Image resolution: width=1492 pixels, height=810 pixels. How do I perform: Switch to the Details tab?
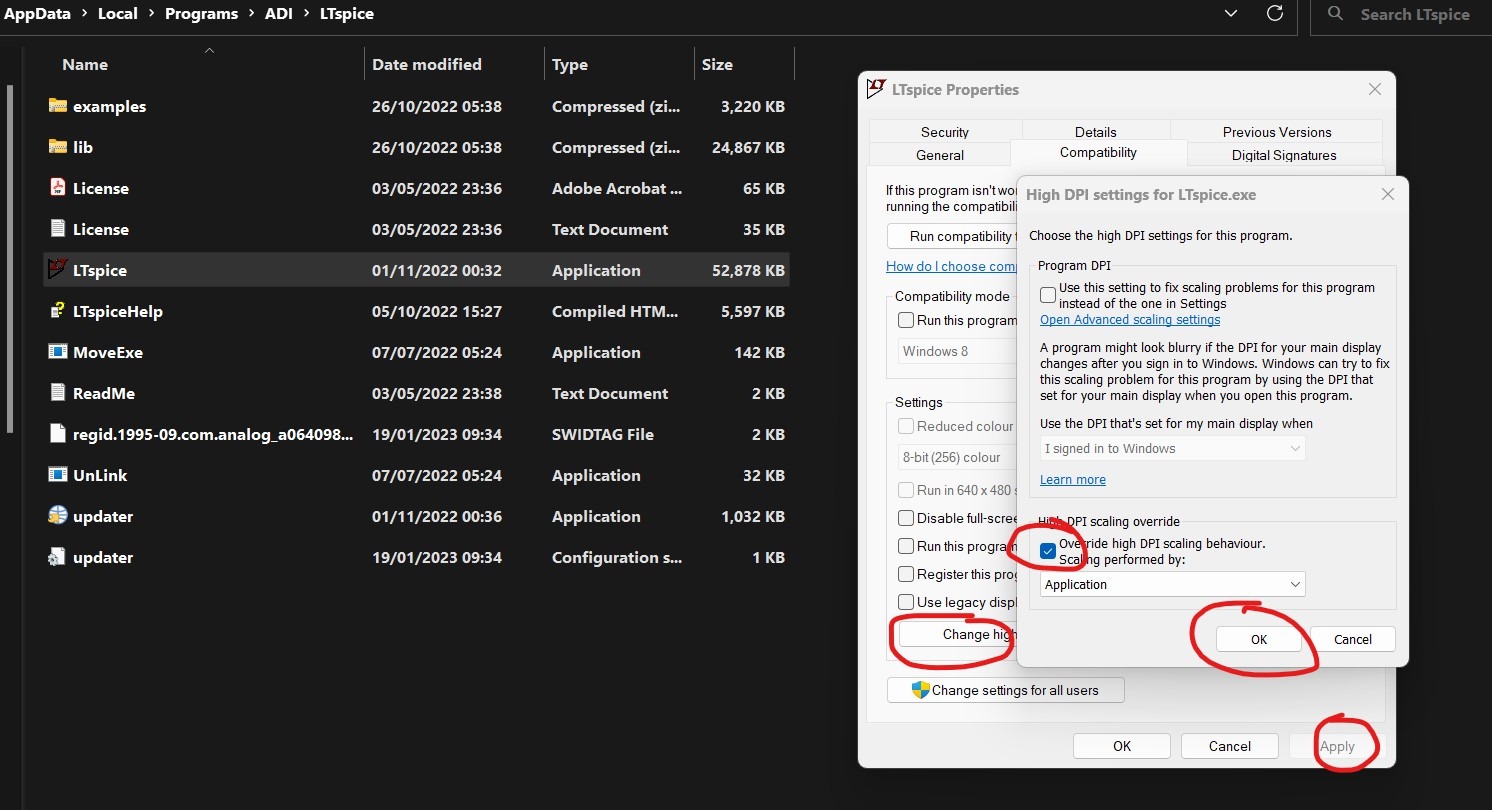pyautogui.click(x=1096, y=132)
